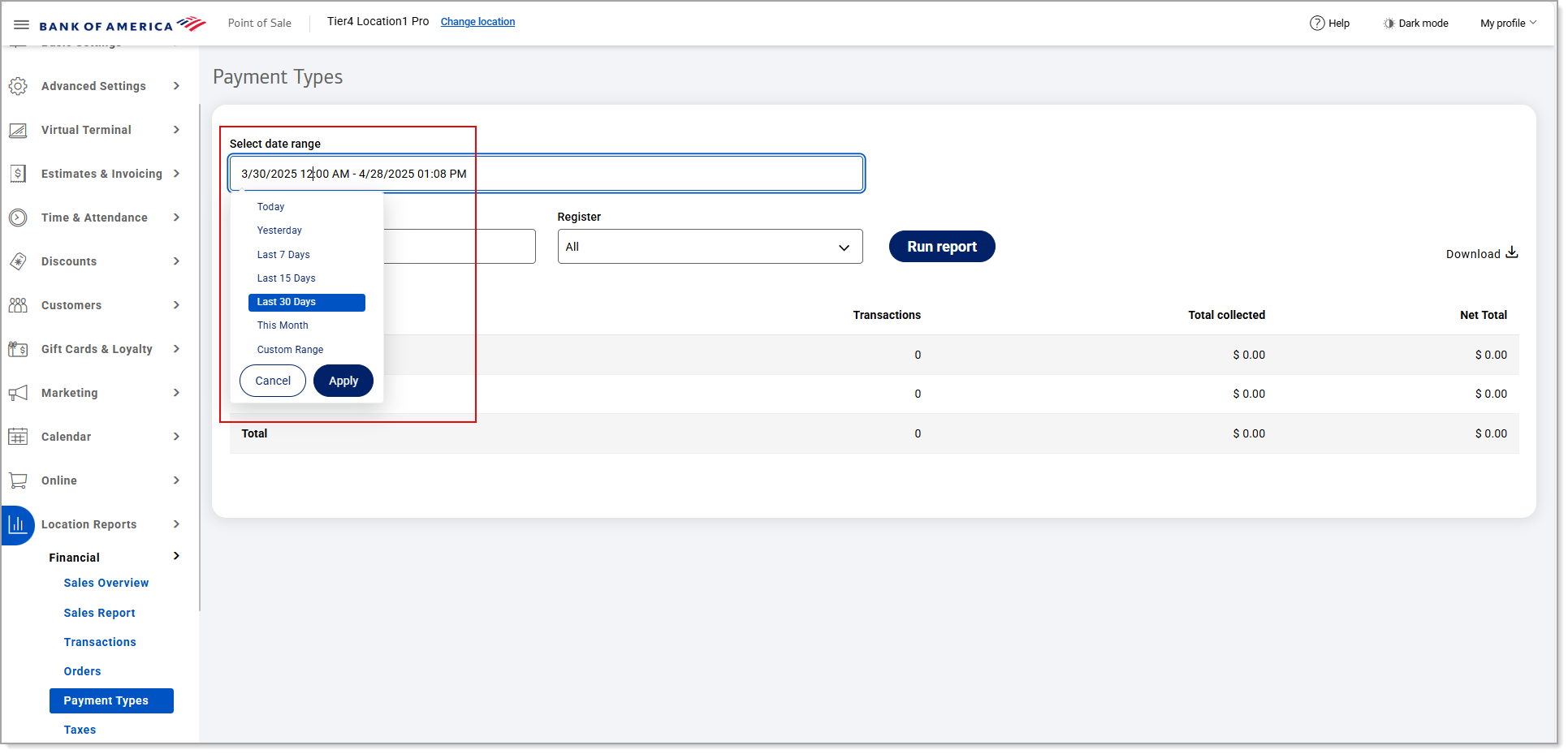Expand the Time & Attendance chevron

pyautogui.click(x=176, y=218)
